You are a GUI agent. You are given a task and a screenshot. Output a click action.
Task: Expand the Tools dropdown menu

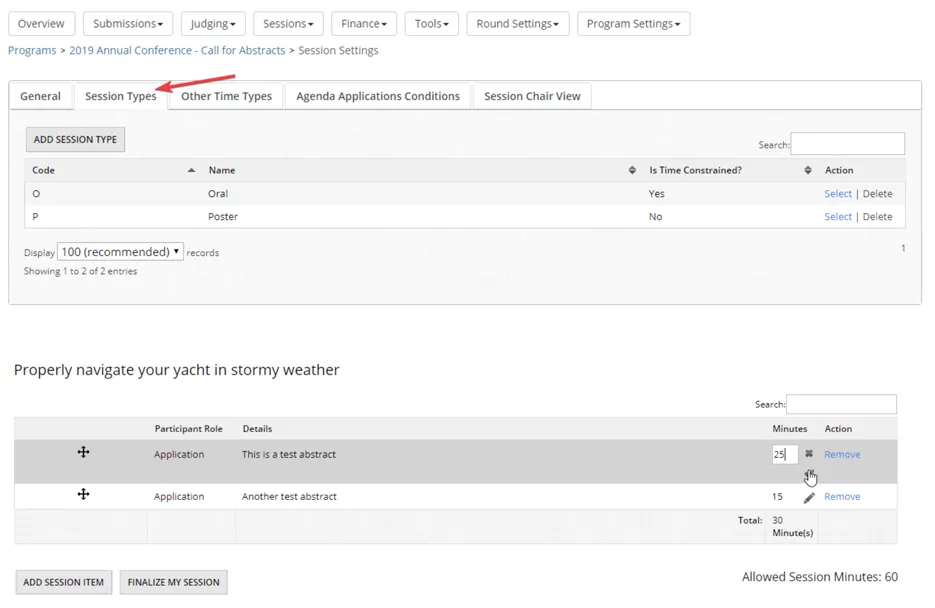tap(432, 24)
